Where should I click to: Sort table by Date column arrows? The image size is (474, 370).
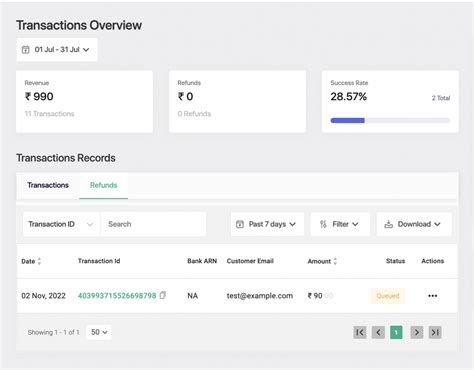pyautogui.click(x=39, y=261)
